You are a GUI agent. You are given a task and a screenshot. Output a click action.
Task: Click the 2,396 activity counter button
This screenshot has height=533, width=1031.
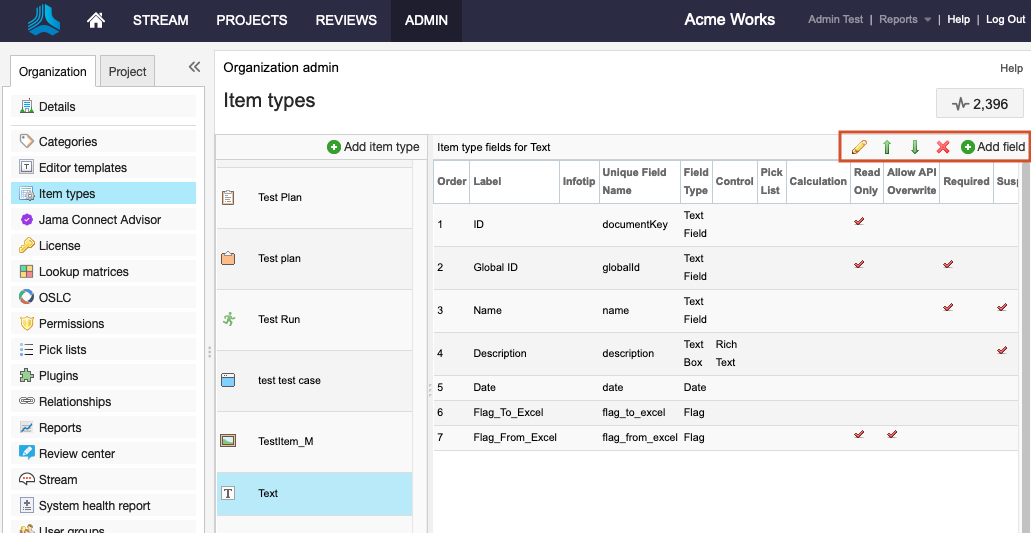point(980,104)
